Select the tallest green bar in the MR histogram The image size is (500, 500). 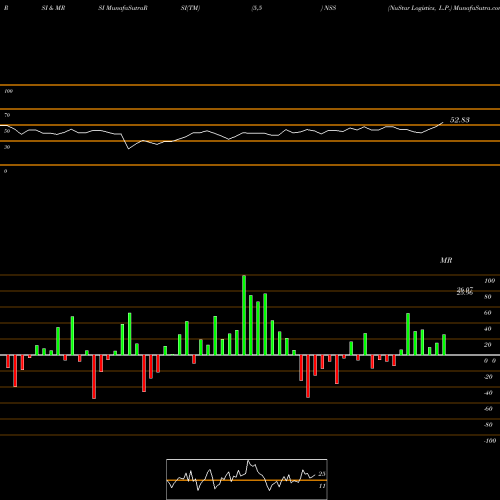[x=244, y=315]
